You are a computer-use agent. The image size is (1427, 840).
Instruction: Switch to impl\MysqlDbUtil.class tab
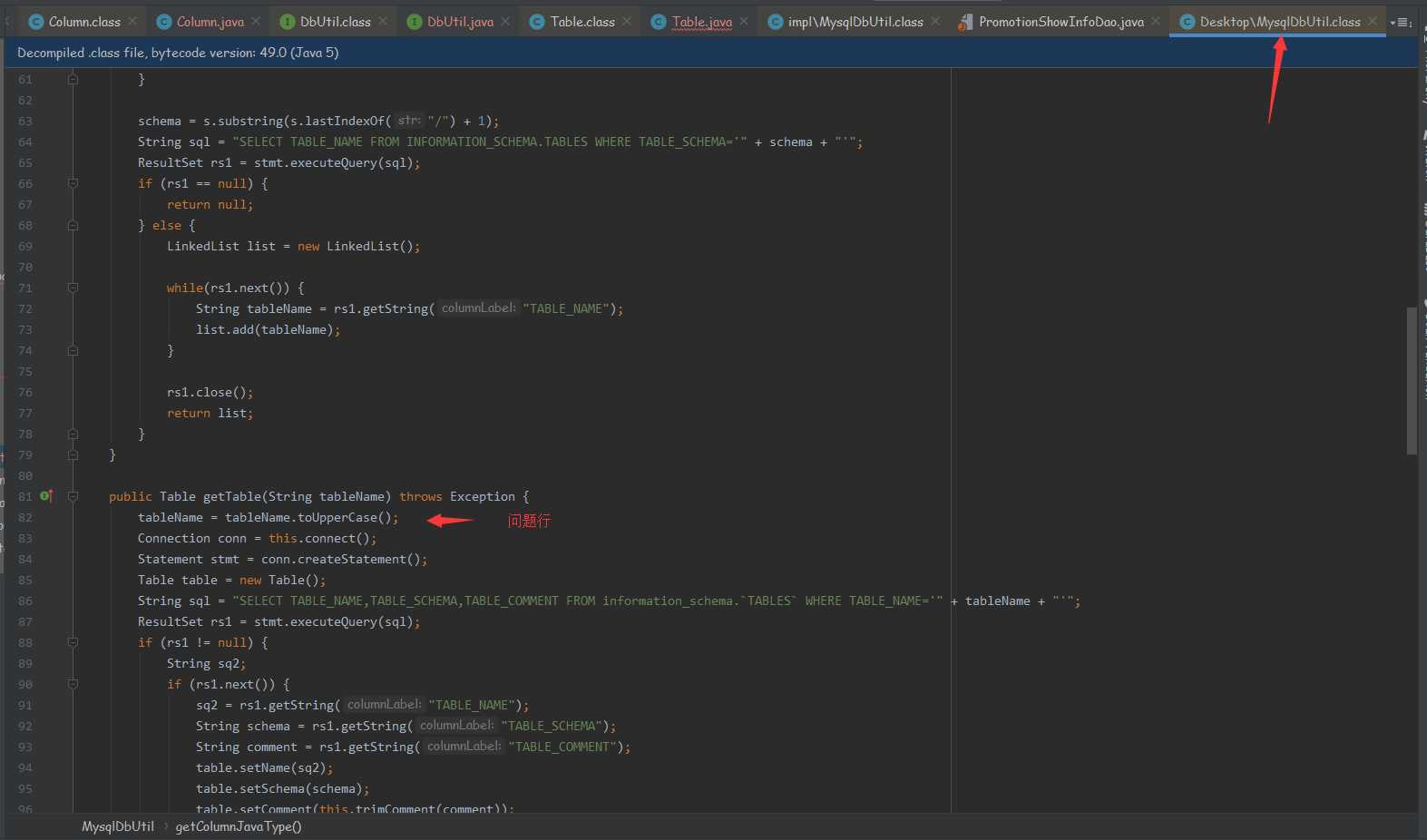(x=855, y=22)
